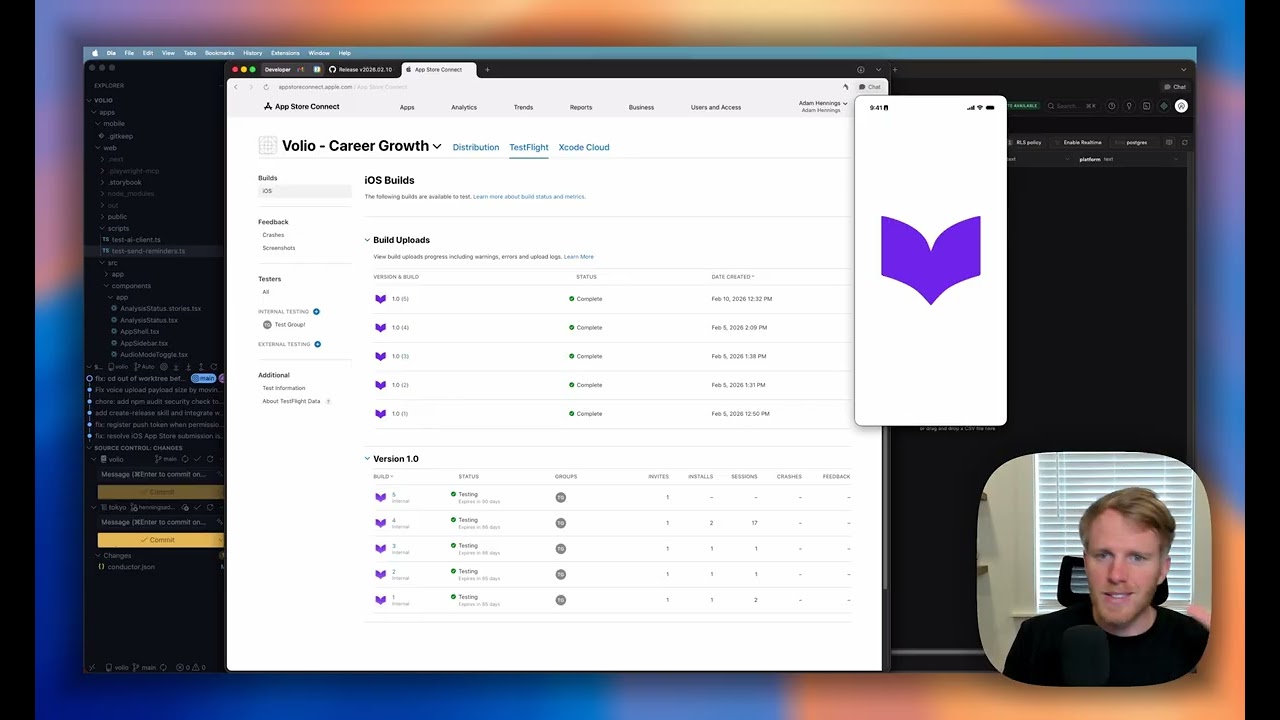This screenshot has height=720, width=1280.
Task: Open Trends in App Store Connect header
Action: [x=523, y=107]
